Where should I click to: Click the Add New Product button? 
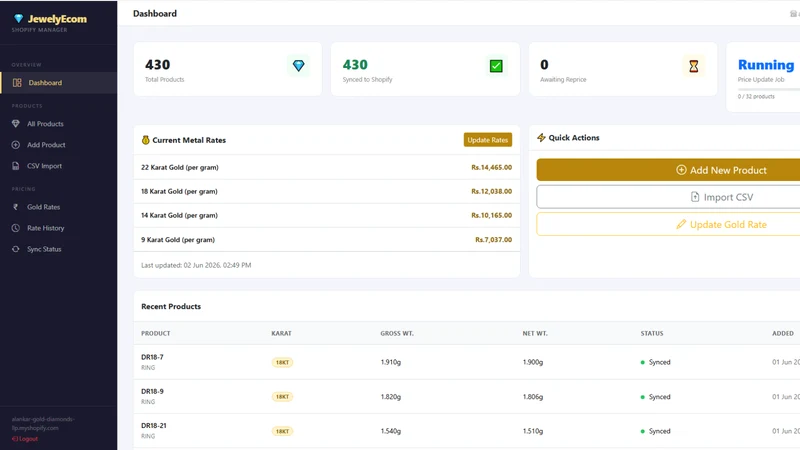pyautogui.click(x=668, y=170)
